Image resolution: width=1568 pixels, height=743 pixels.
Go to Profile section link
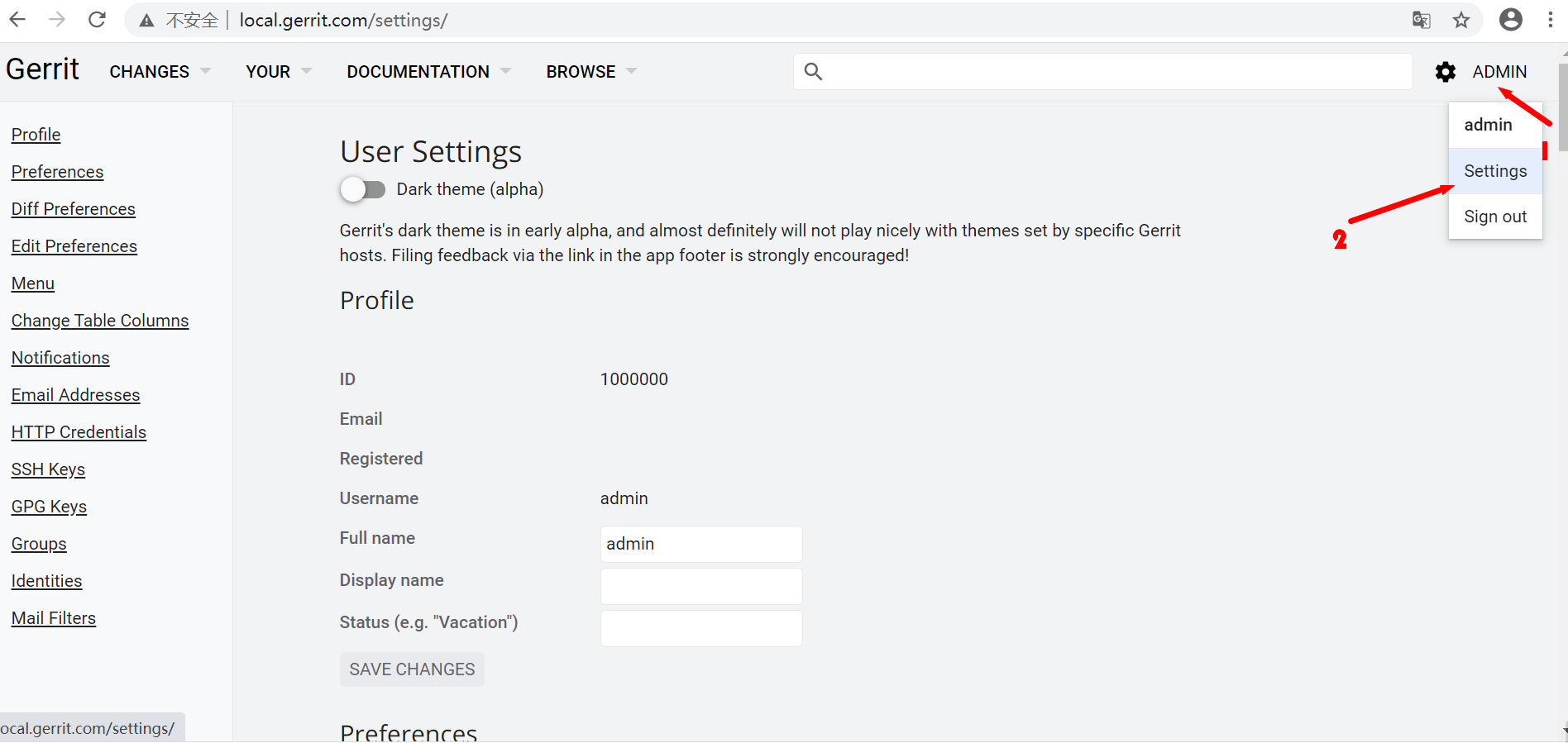[x=36, y=135]
